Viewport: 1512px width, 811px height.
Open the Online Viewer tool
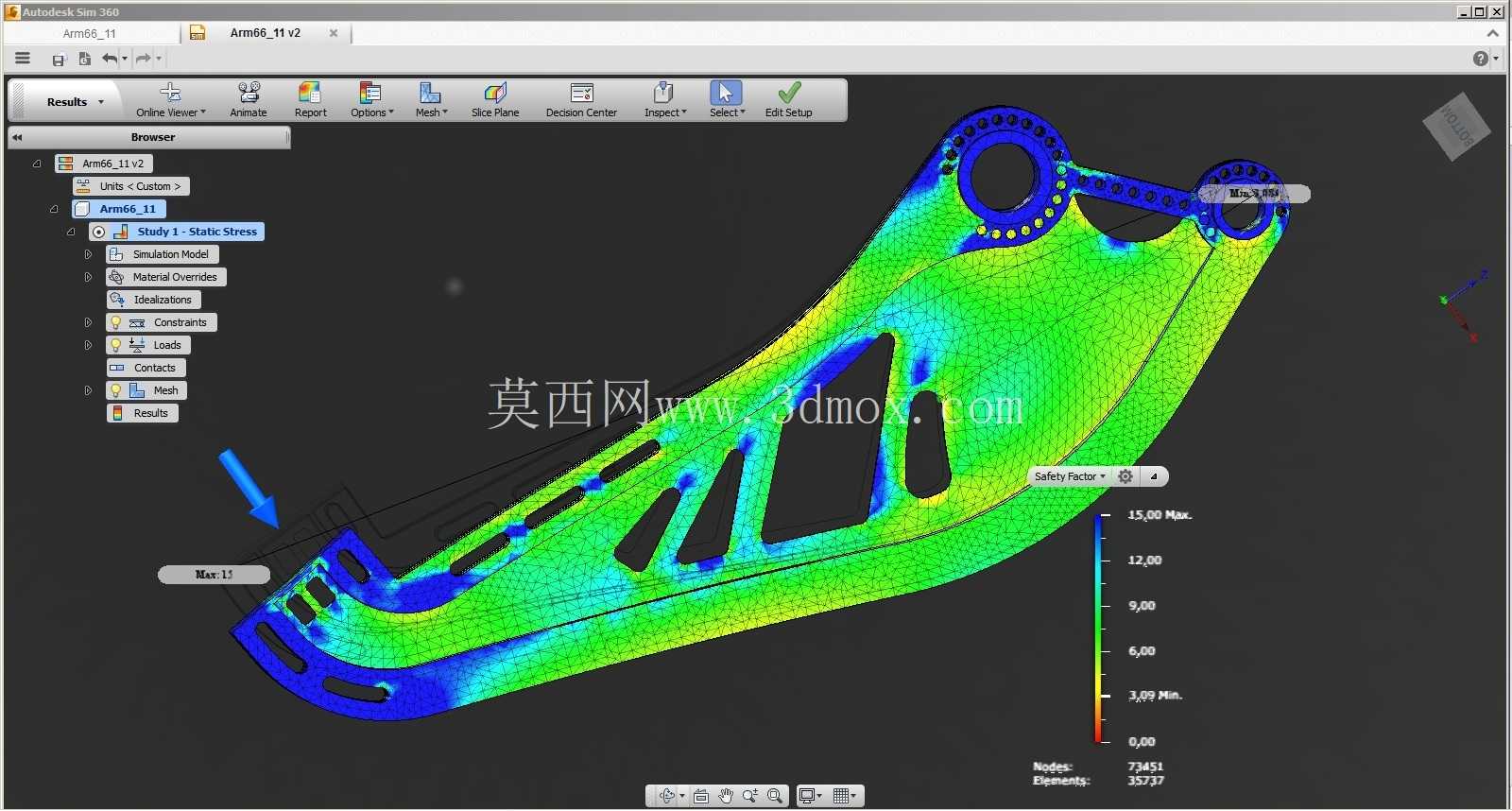coord(170,100)
